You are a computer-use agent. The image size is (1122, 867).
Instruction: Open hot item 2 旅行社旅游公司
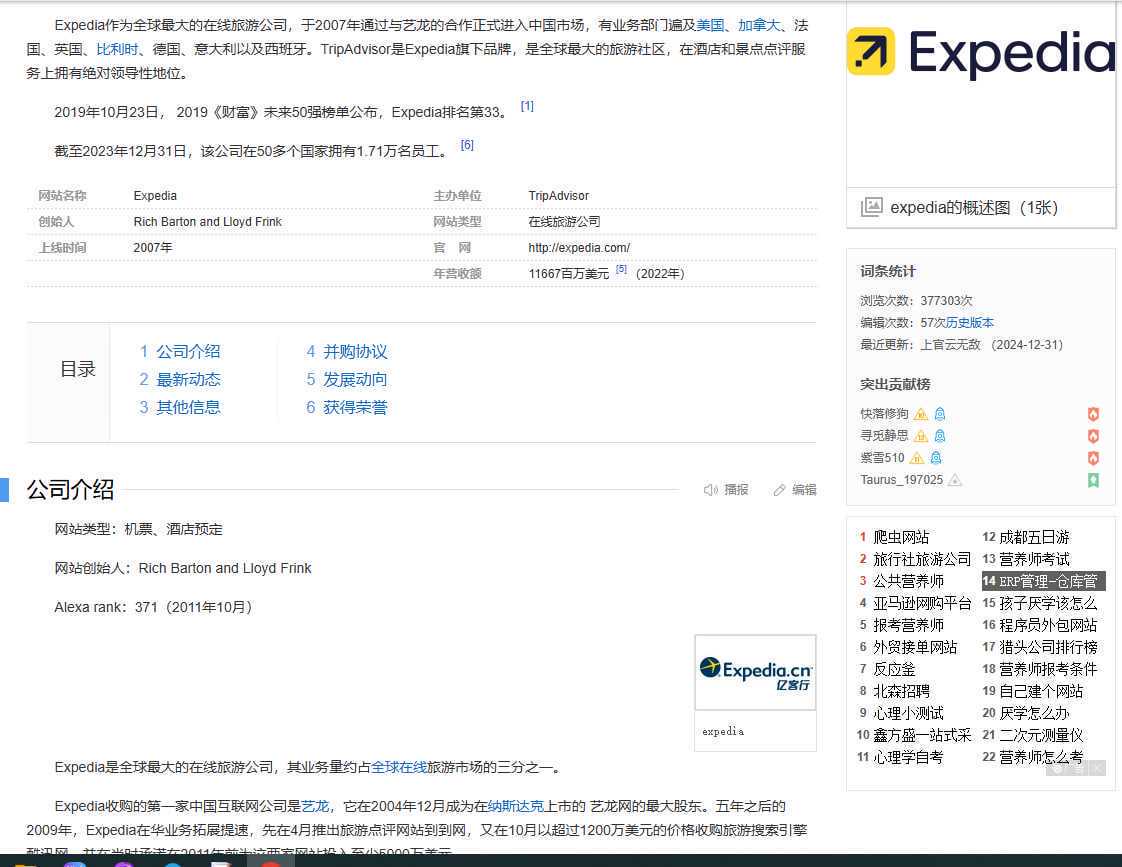point(922,559)
